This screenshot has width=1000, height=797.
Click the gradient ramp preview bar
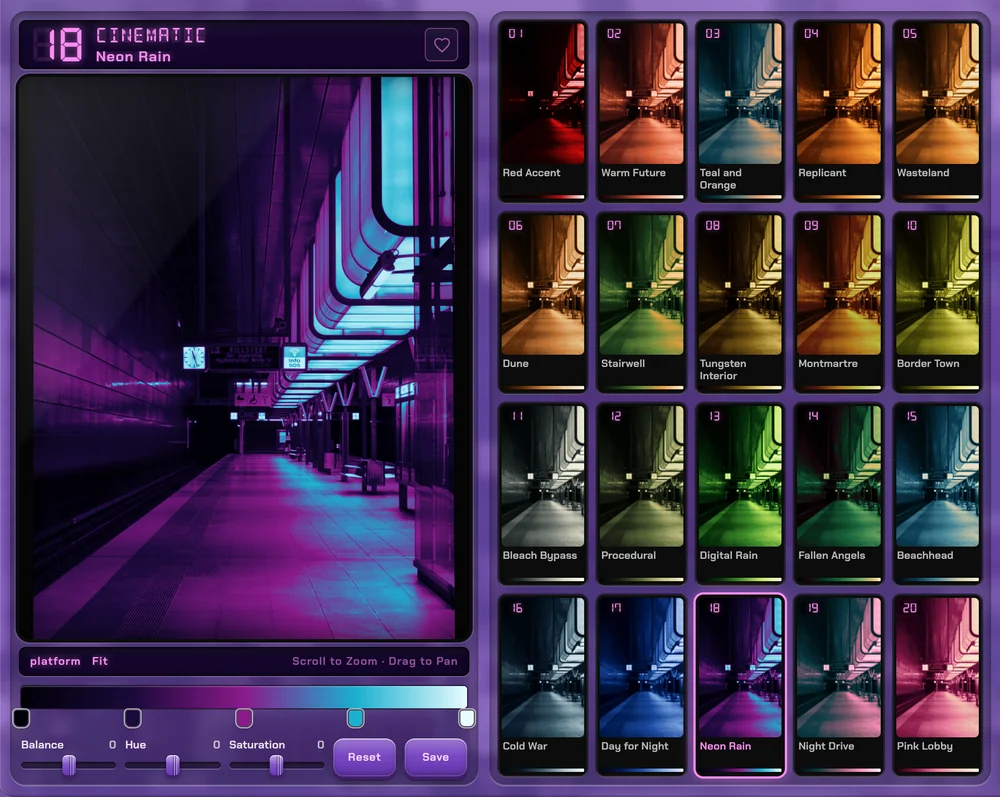coord(244,697)
